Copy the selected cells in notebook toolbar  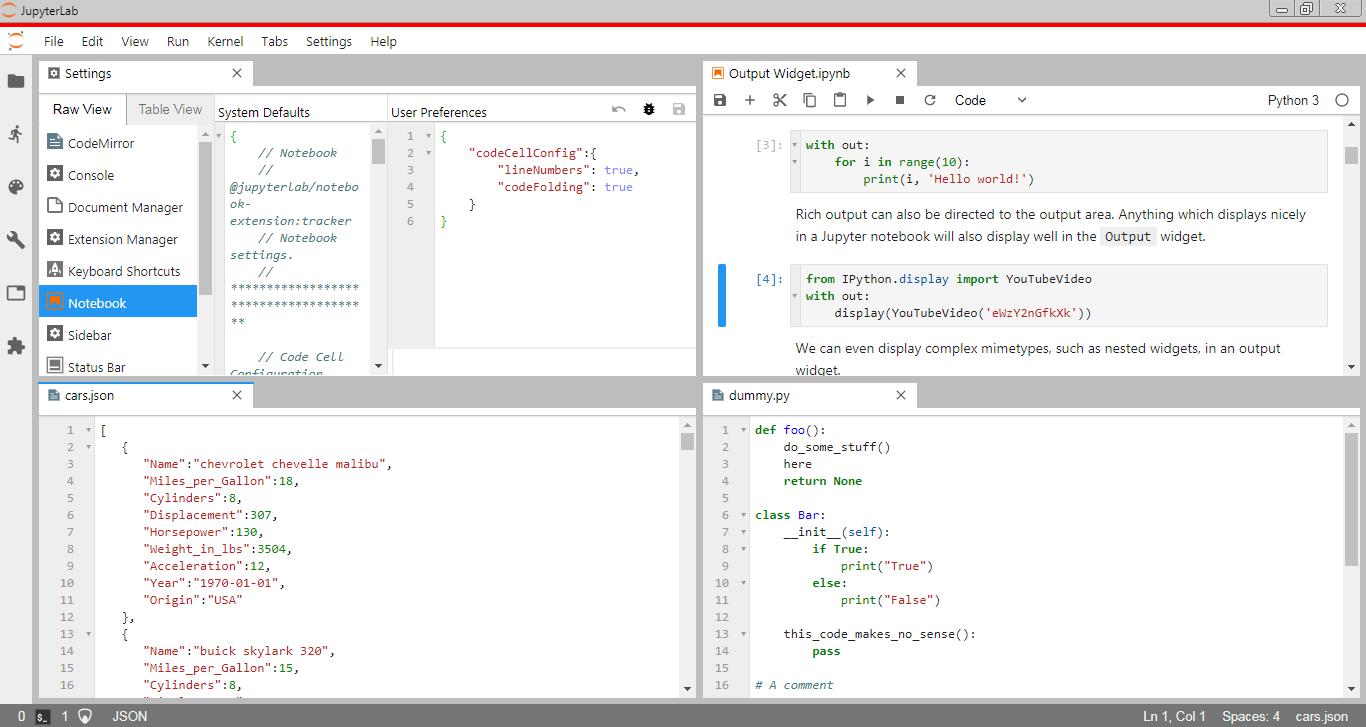click(x=810, y=100)
